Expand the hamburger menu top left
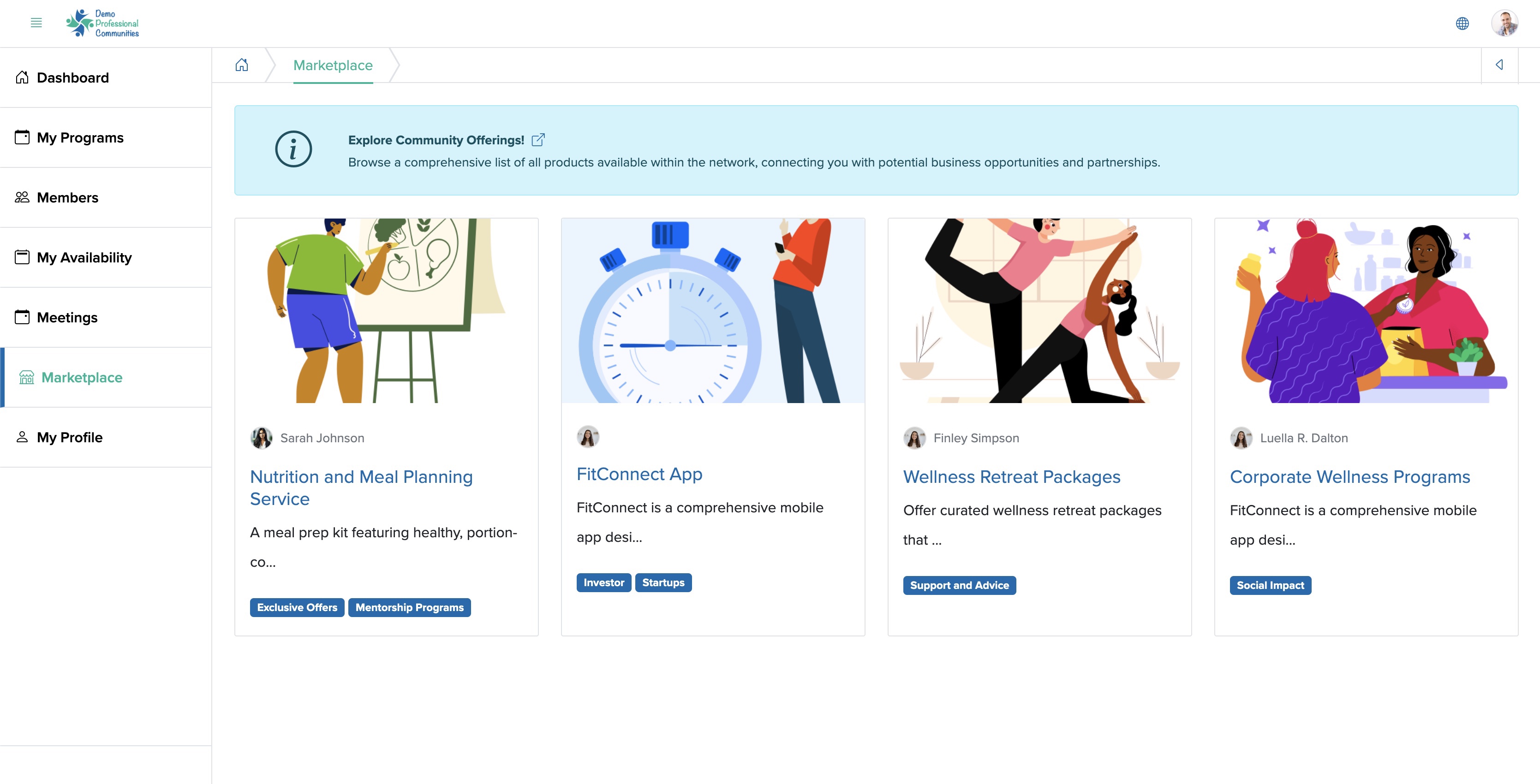The height and width of the screenshot is (784, 1540). [x=36, y=22]
